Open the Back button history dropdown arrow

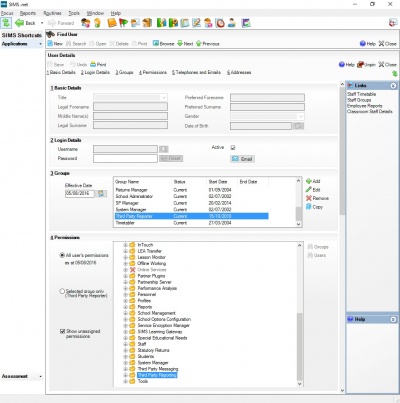point(42,23)
